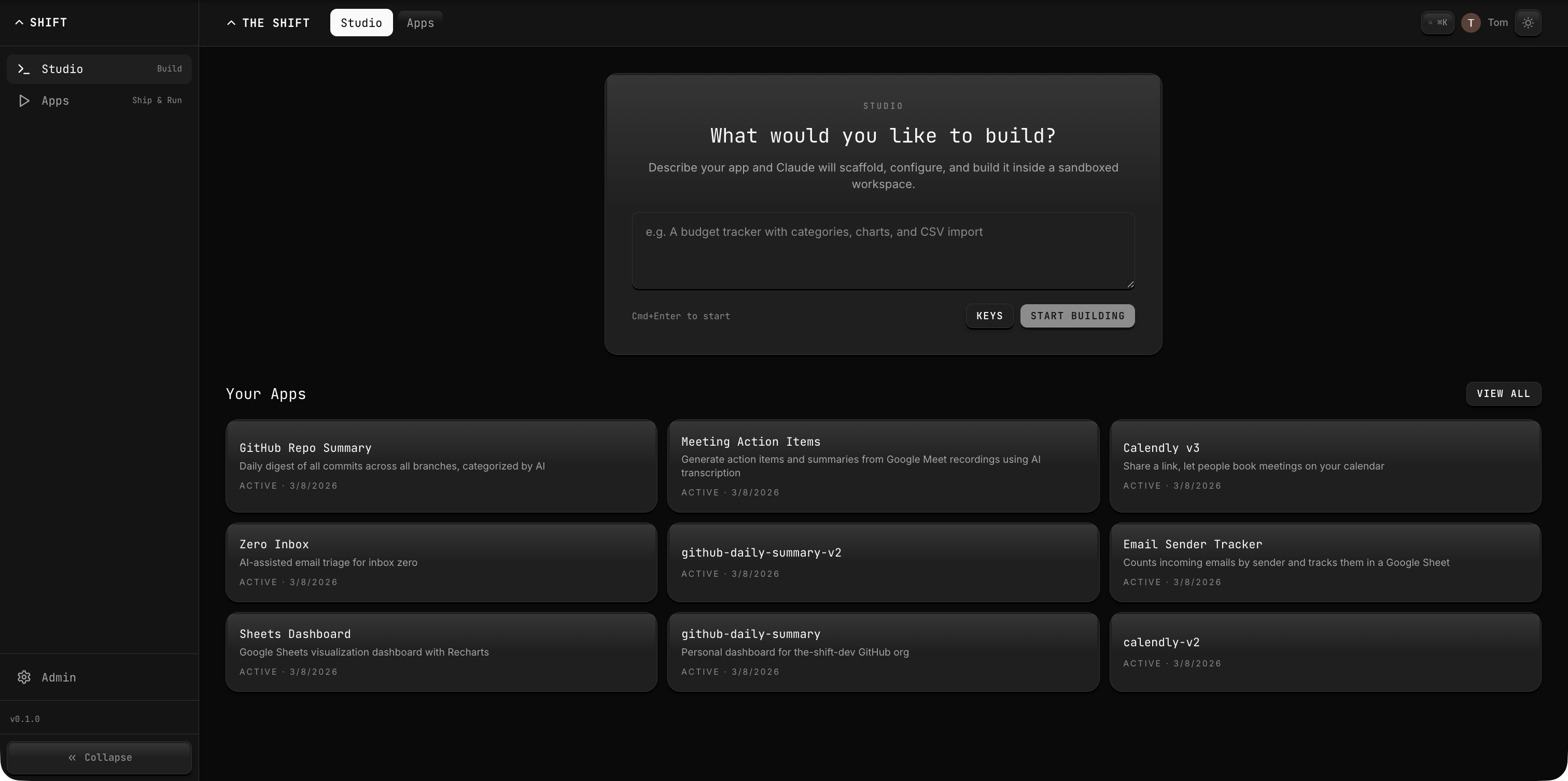Click VIEW ALL above your apps

[1504, 393]
